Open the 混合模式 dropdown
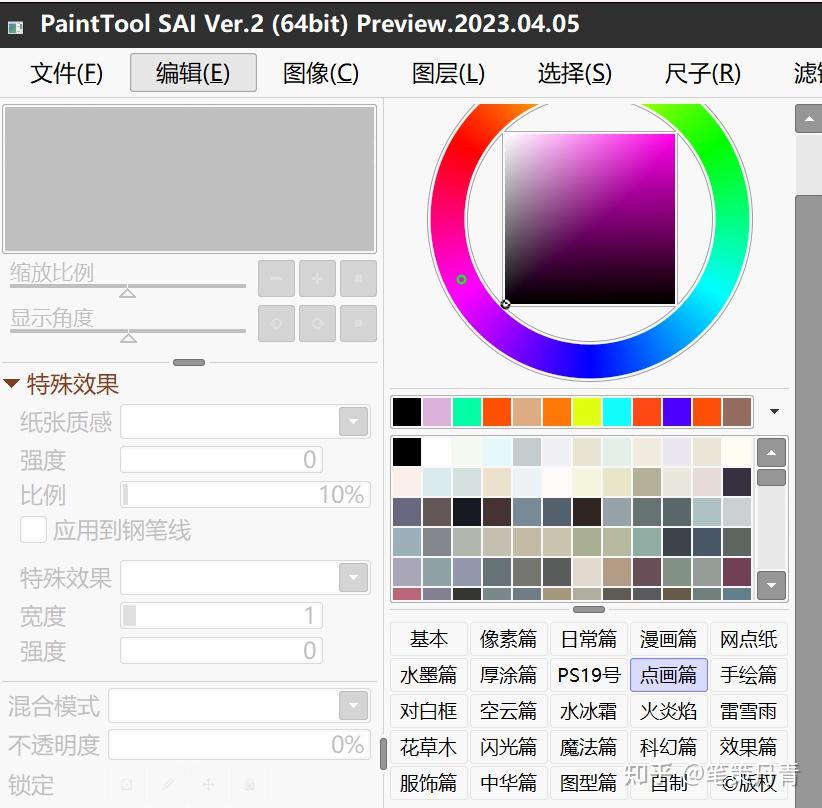 [x=352, y=705]
